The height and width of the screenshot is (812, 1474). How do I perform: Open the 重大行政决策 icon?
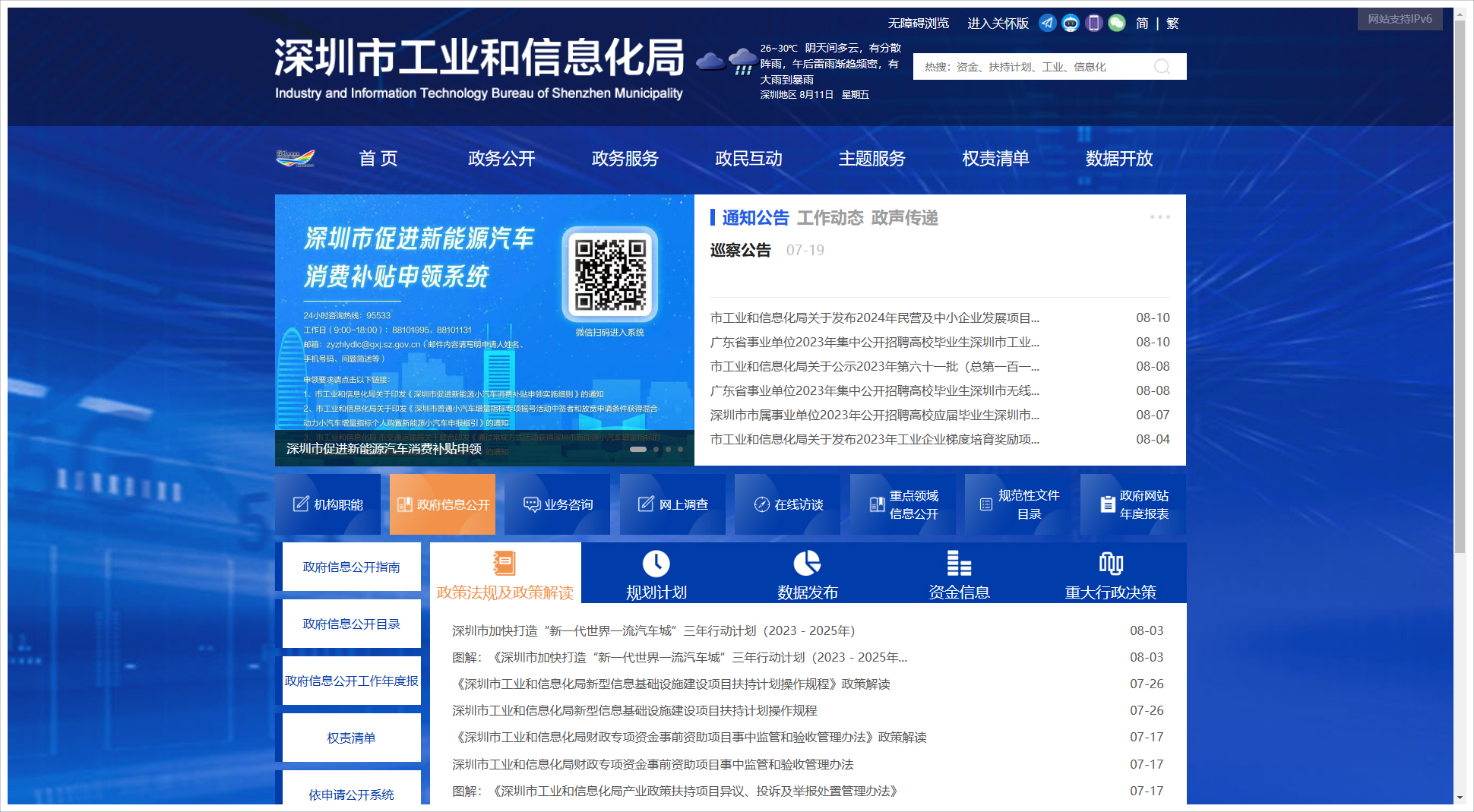[1110, 564]
